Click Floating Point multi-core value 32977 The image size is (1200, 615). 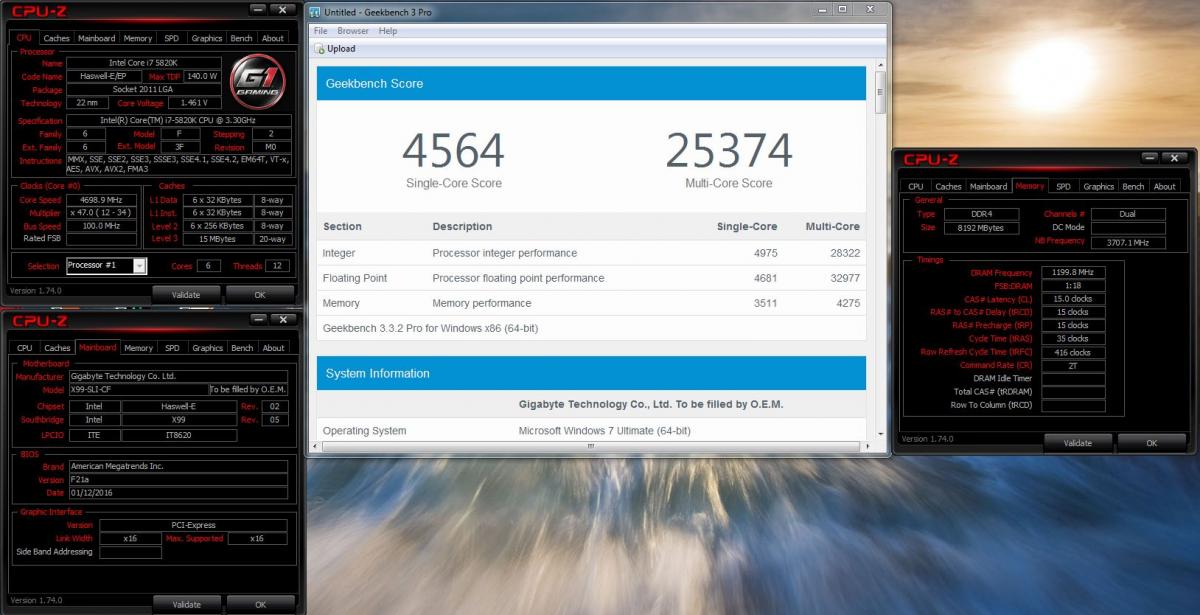844,278
